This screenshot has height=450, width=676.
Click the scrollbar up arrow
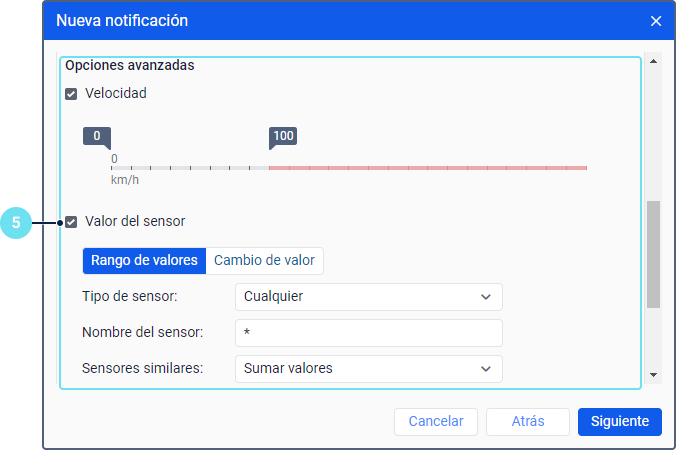[654, 61]
